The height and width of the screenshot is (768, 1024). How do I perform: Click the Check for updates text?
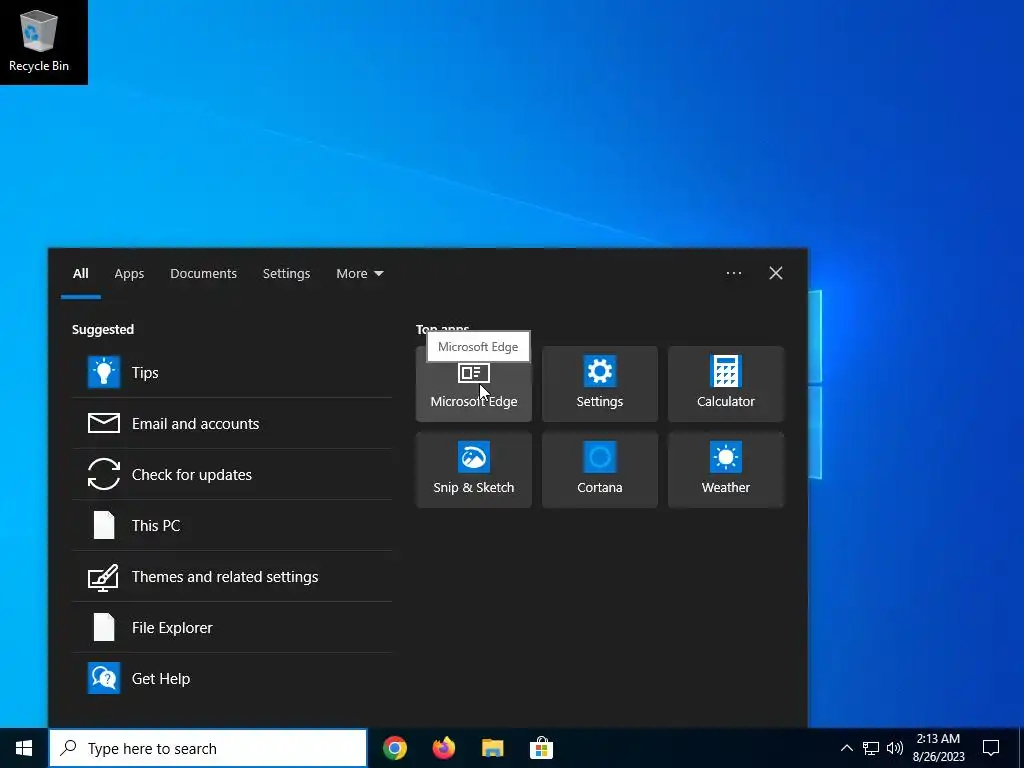(x=192, y=475)
